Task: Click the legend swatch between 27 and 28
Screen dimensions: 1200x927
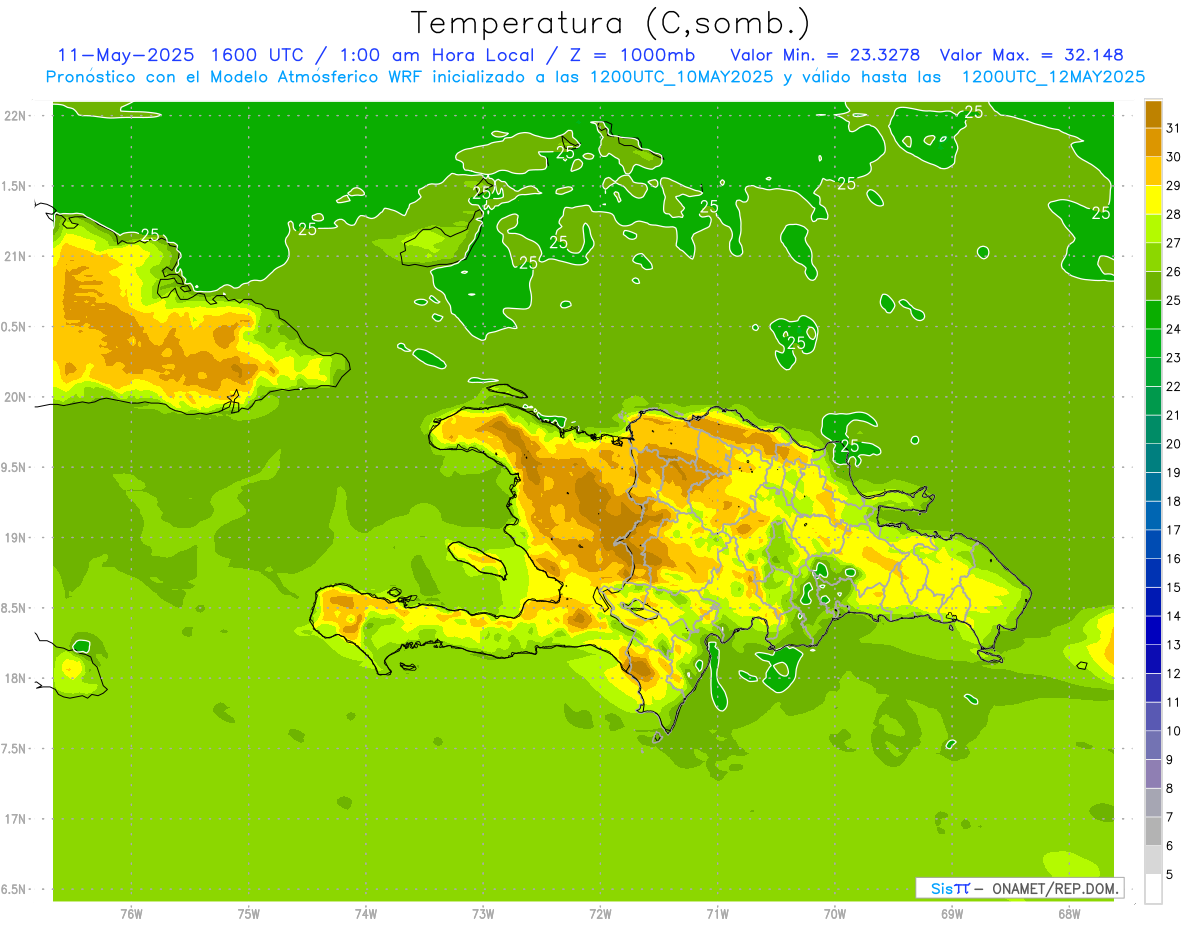Action: pyautogui.click(x=1153, y=228)
